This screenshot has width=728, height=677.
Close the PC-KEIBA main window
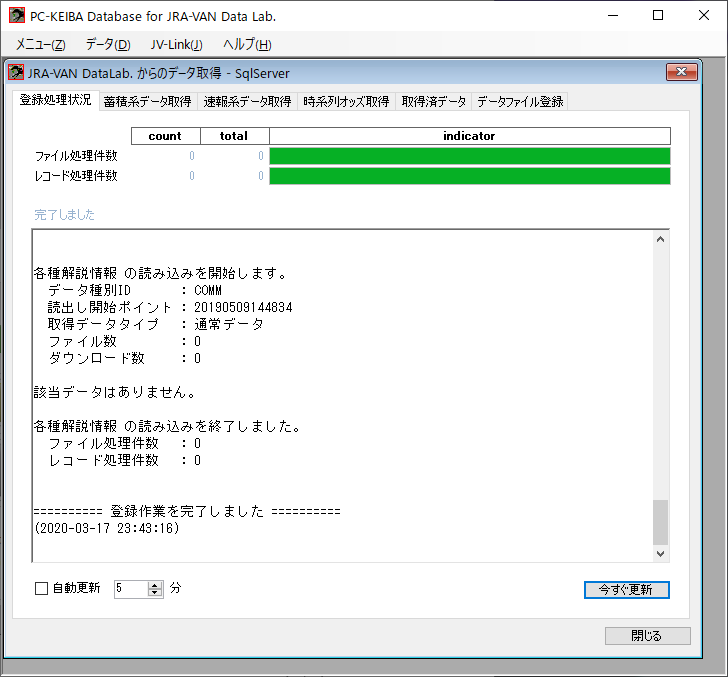pos(703,16)
